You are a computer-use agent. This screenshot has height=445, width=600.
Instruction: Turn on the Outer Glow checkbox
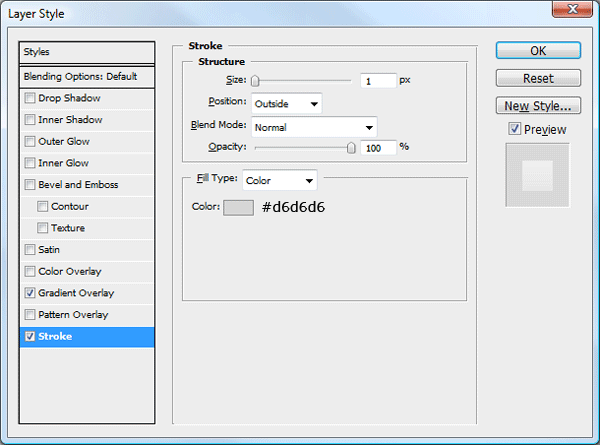tap(30, 142)
